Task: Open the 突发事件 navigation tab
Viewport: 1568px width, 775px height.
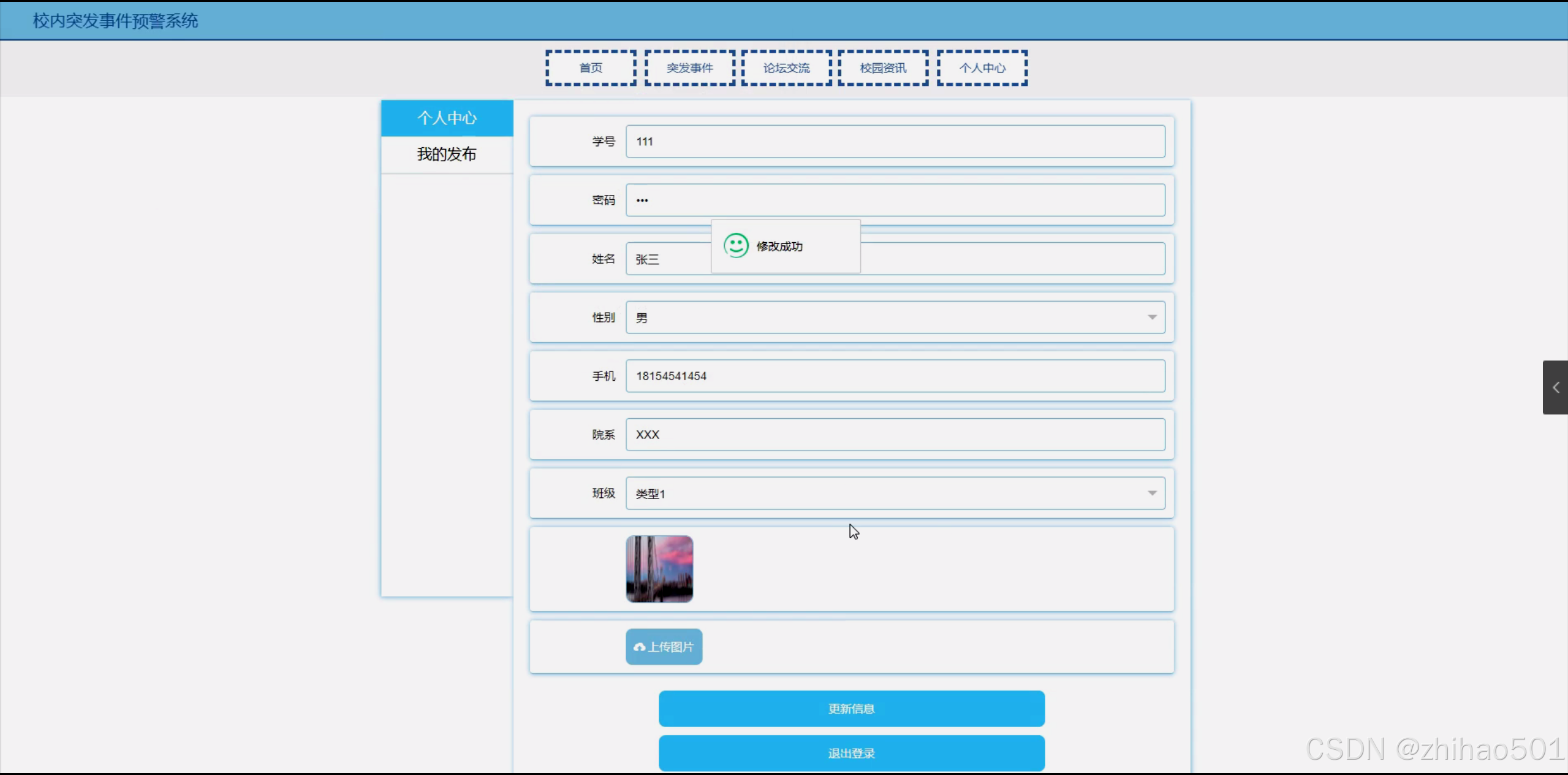Action: tap(689, 68)
